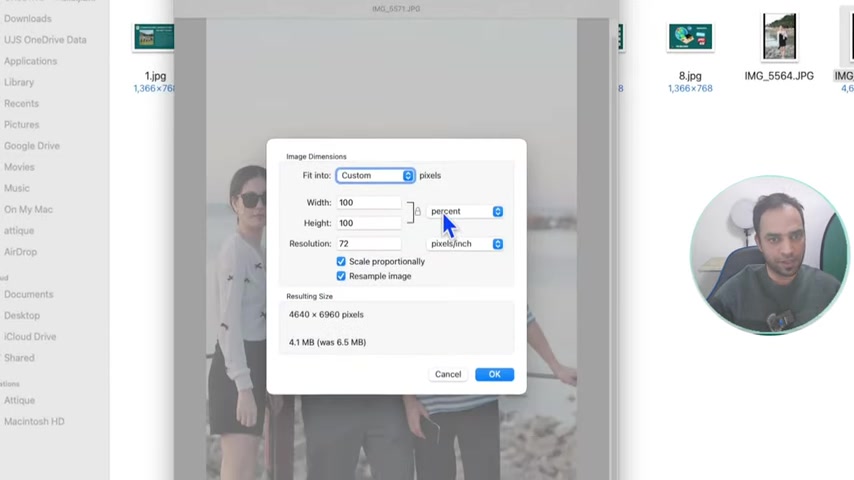Open UJS OneDrive Data in sidebar

pos(45,40)
